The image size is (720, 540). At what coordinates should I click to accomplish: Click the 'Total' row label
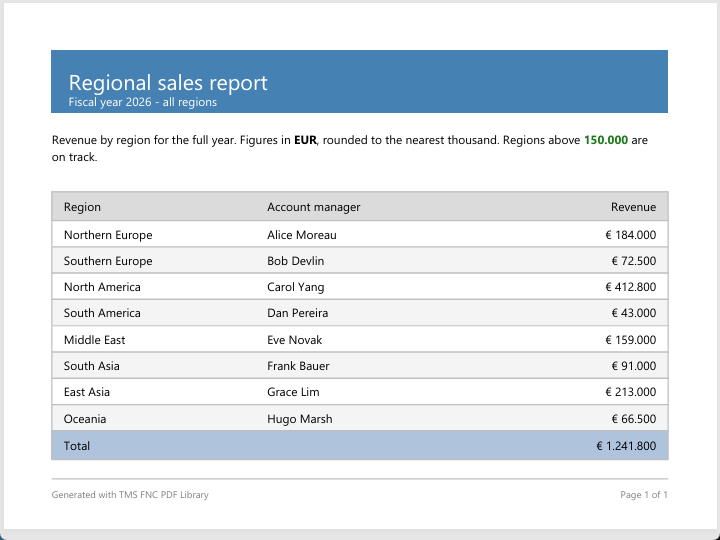click(x=77, y=446)
